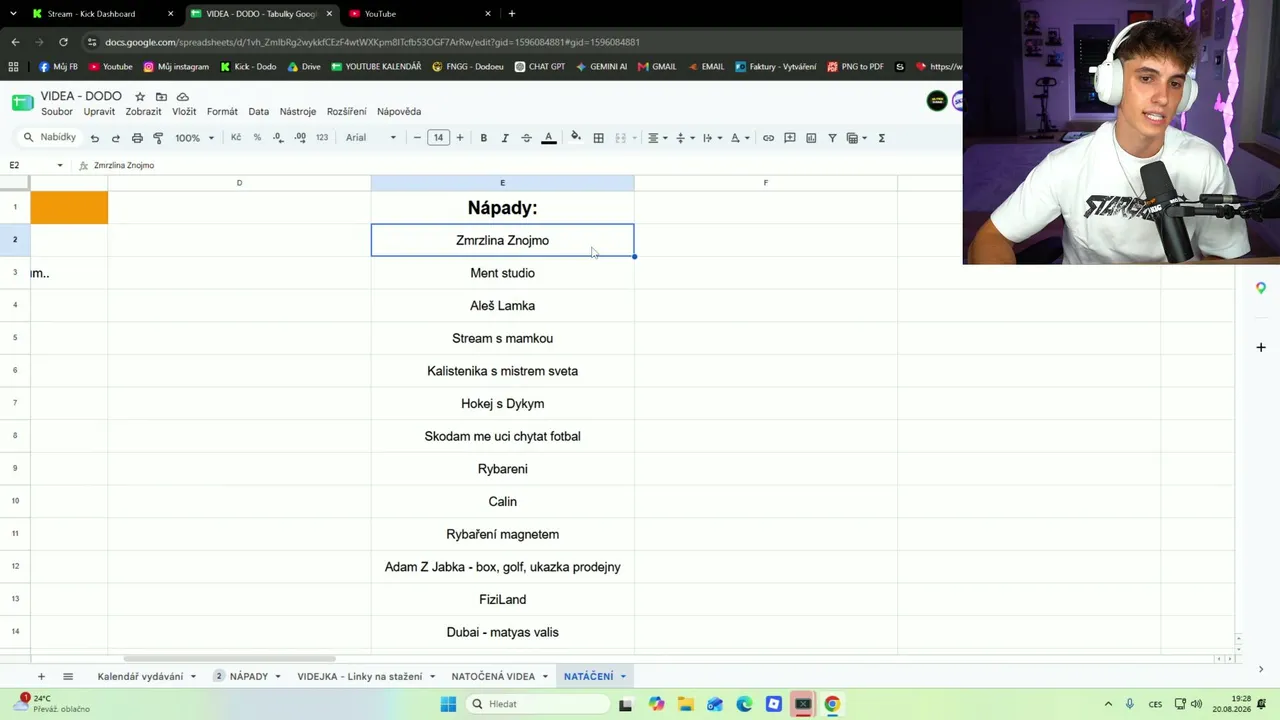This screenshot has height=720, width=1280.
Task: Toggle strikethrough formatting
Action: click(x=526, y=138)
